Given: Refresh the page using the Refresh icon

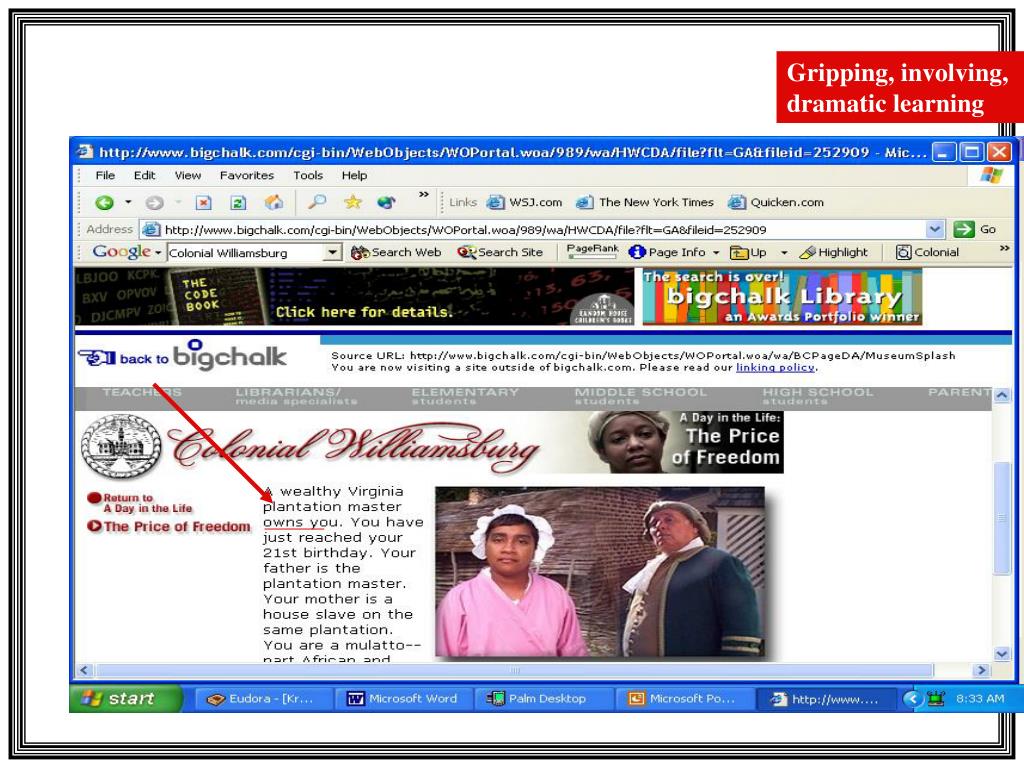Looking at the screenshot, I should tap(238, 203).
